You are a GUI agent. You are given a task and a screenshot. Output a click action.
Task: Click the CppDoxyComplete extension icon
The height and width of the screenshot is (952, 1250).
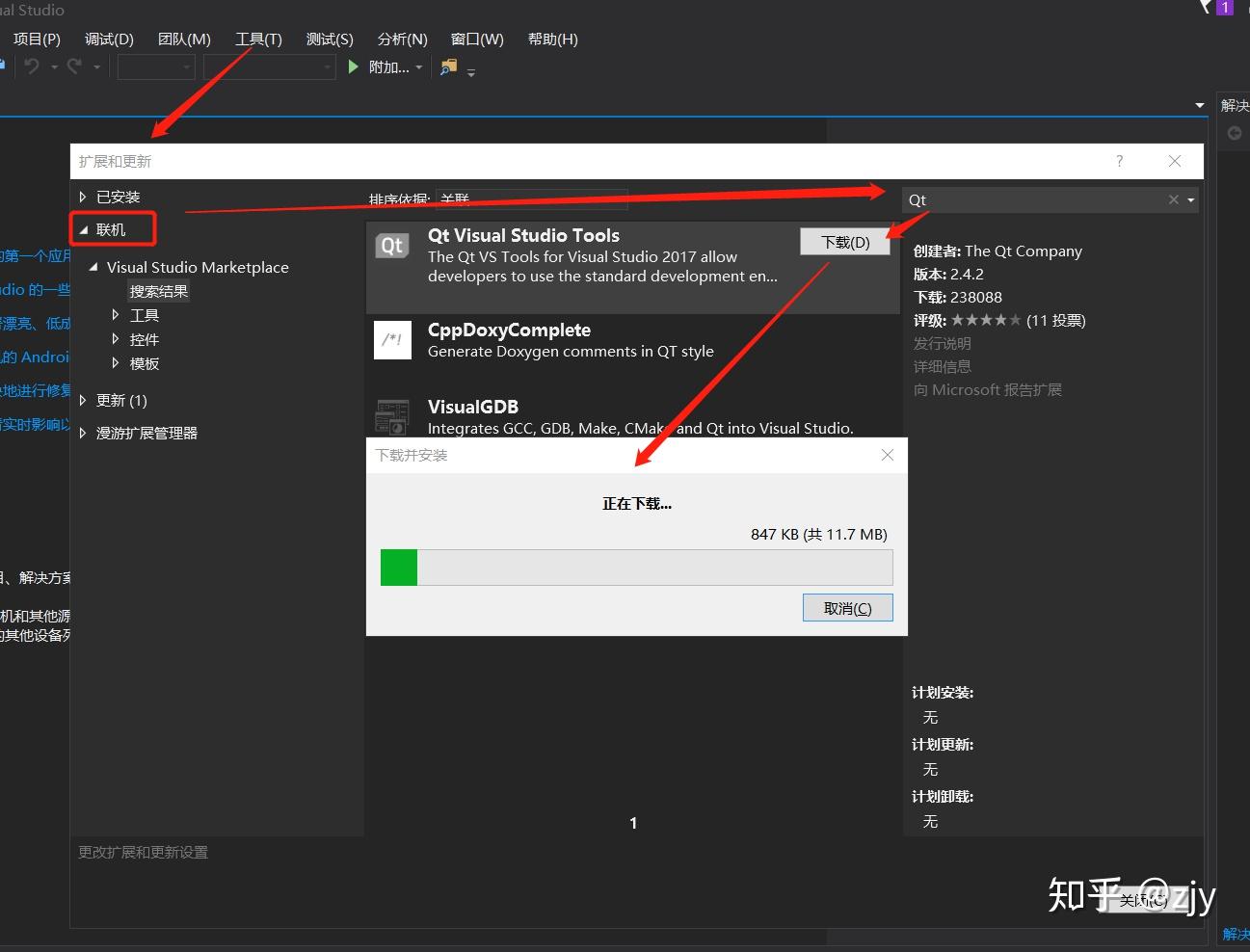[392, 339]
